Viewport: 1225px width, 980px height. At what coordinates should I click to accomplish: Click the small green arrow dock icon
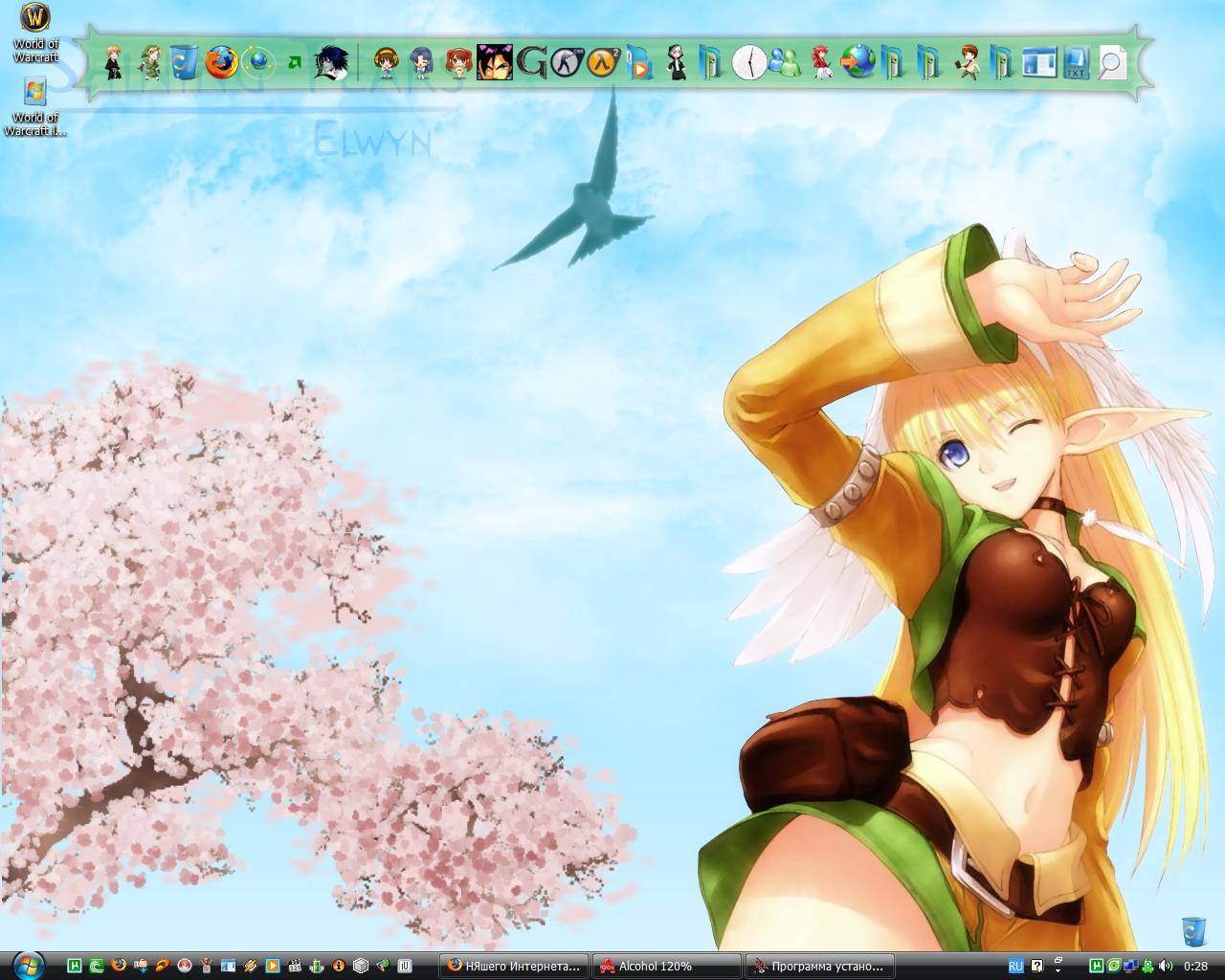coord(295,63)
